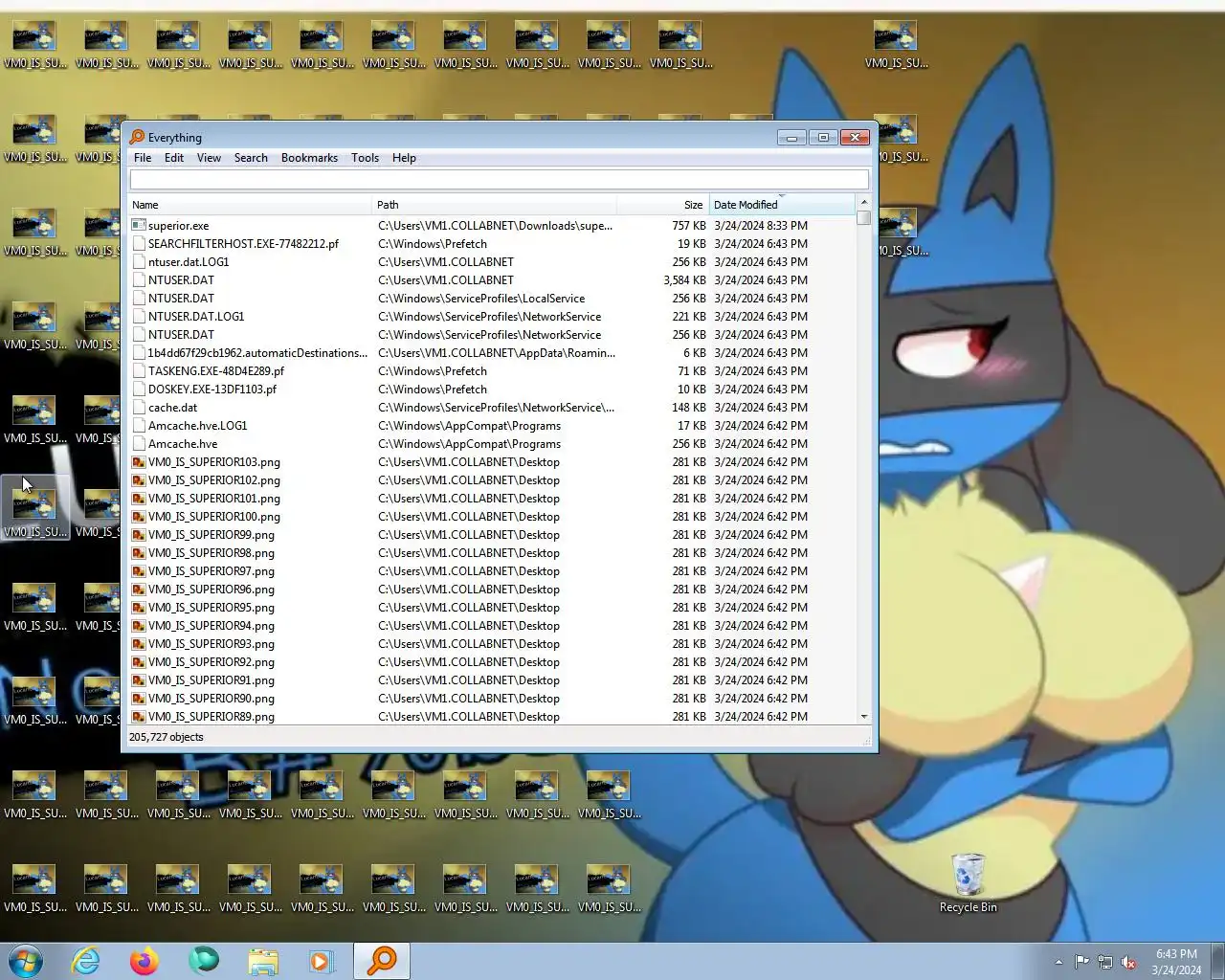Sort results by Size column header
Viewport: 1225px width, 980px height.
[662, 205]
